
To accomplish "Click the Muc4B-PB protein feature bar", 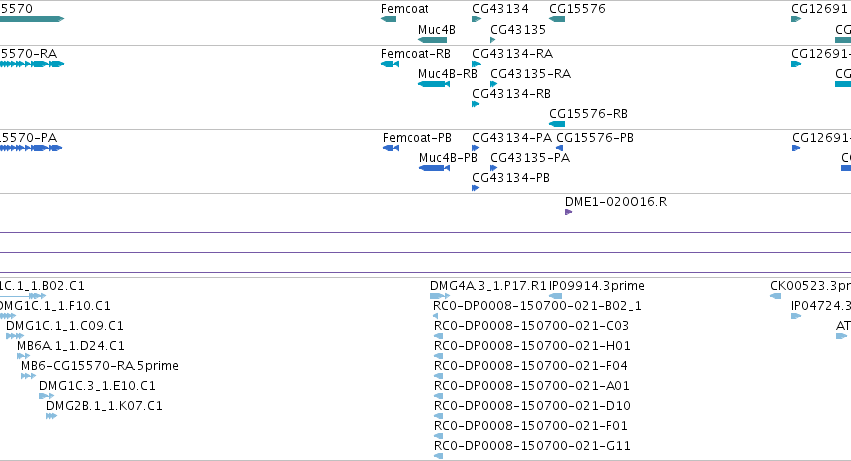I will pyautogui.click(x=434, y=168).
